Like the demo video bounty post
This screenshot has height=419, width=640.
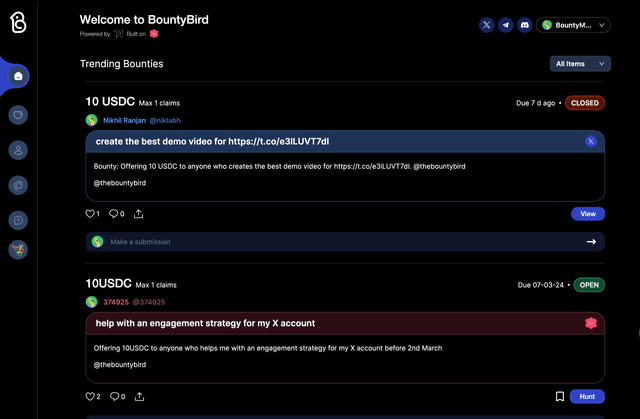click(x=92, y=214)
